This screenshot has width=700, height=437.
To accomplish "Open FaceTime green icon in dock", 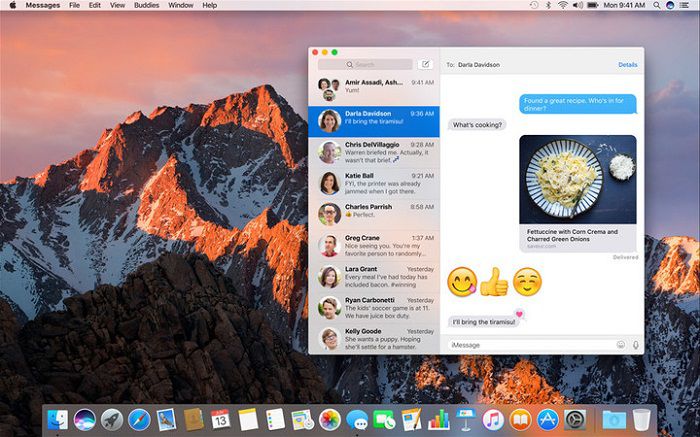I will point(384,420).
